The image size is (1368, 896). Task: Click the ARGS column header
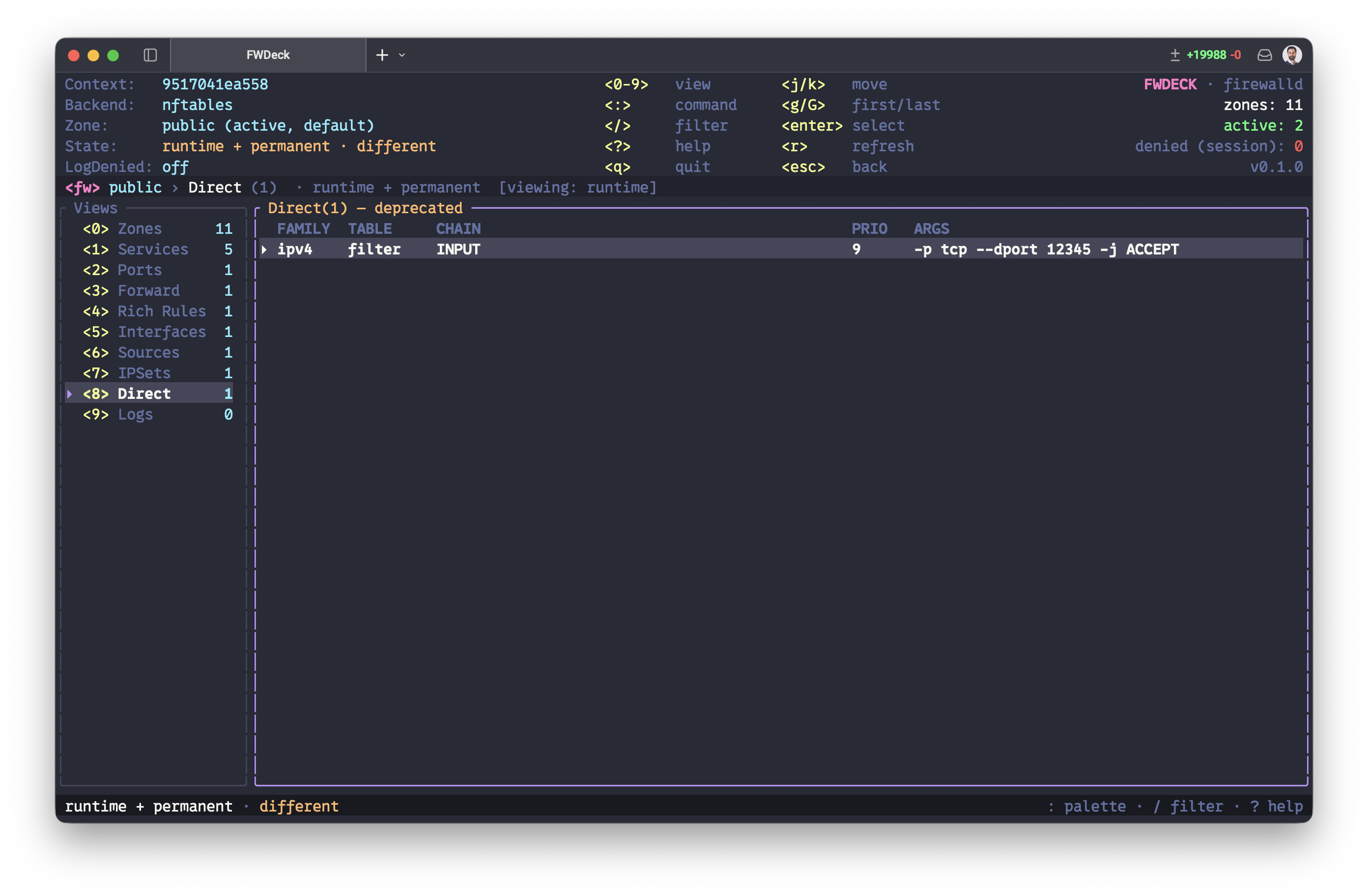coord(932,229)
